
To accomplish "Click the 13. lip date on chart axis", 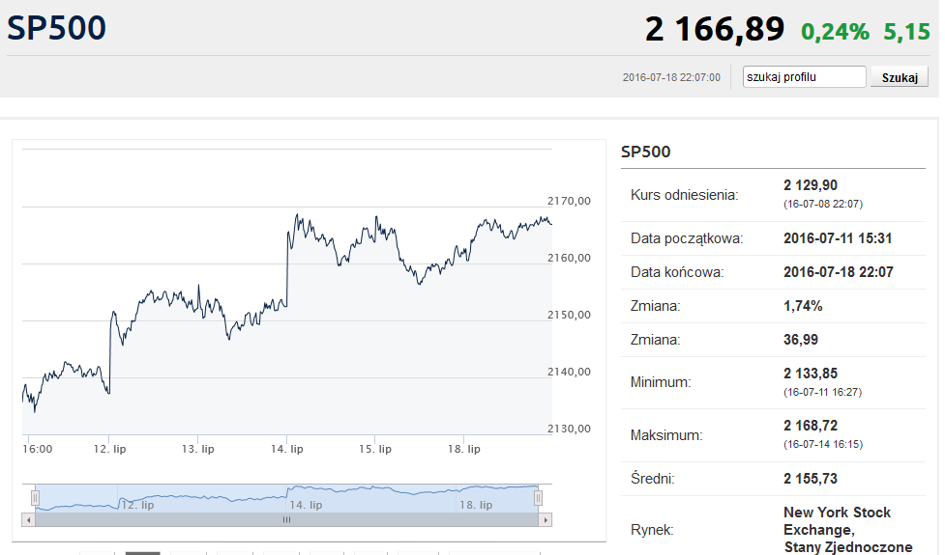I will (x=198, y=449).
